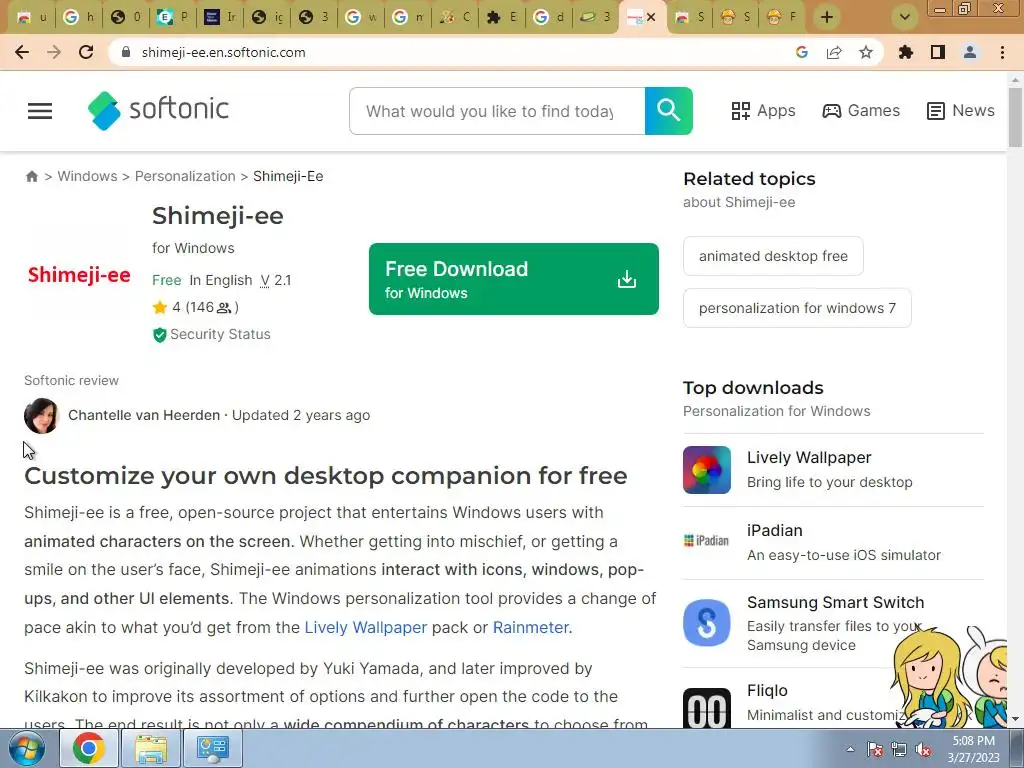Click the scrollbar down arrow

point(1015,719)
